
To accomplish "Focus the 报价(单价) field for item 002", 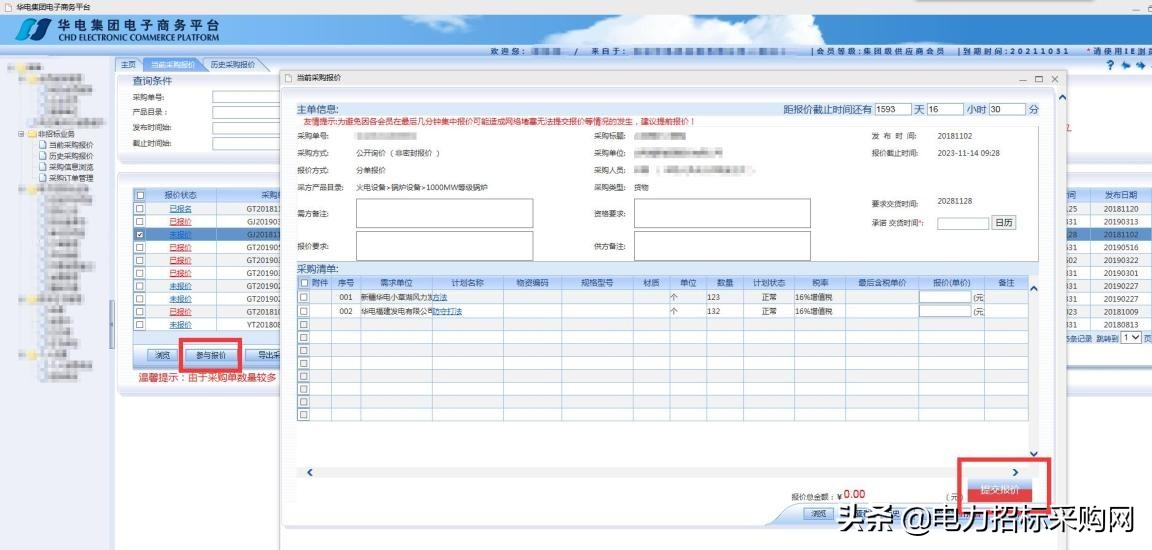I will [945, 311].
